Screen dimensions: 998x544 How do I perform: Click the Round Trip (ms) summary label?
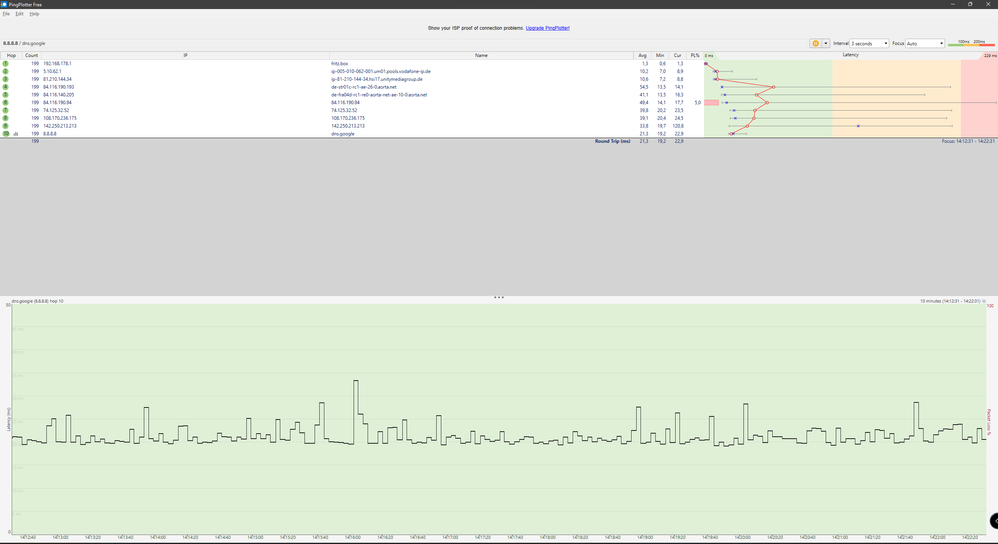tap(612, 141)
